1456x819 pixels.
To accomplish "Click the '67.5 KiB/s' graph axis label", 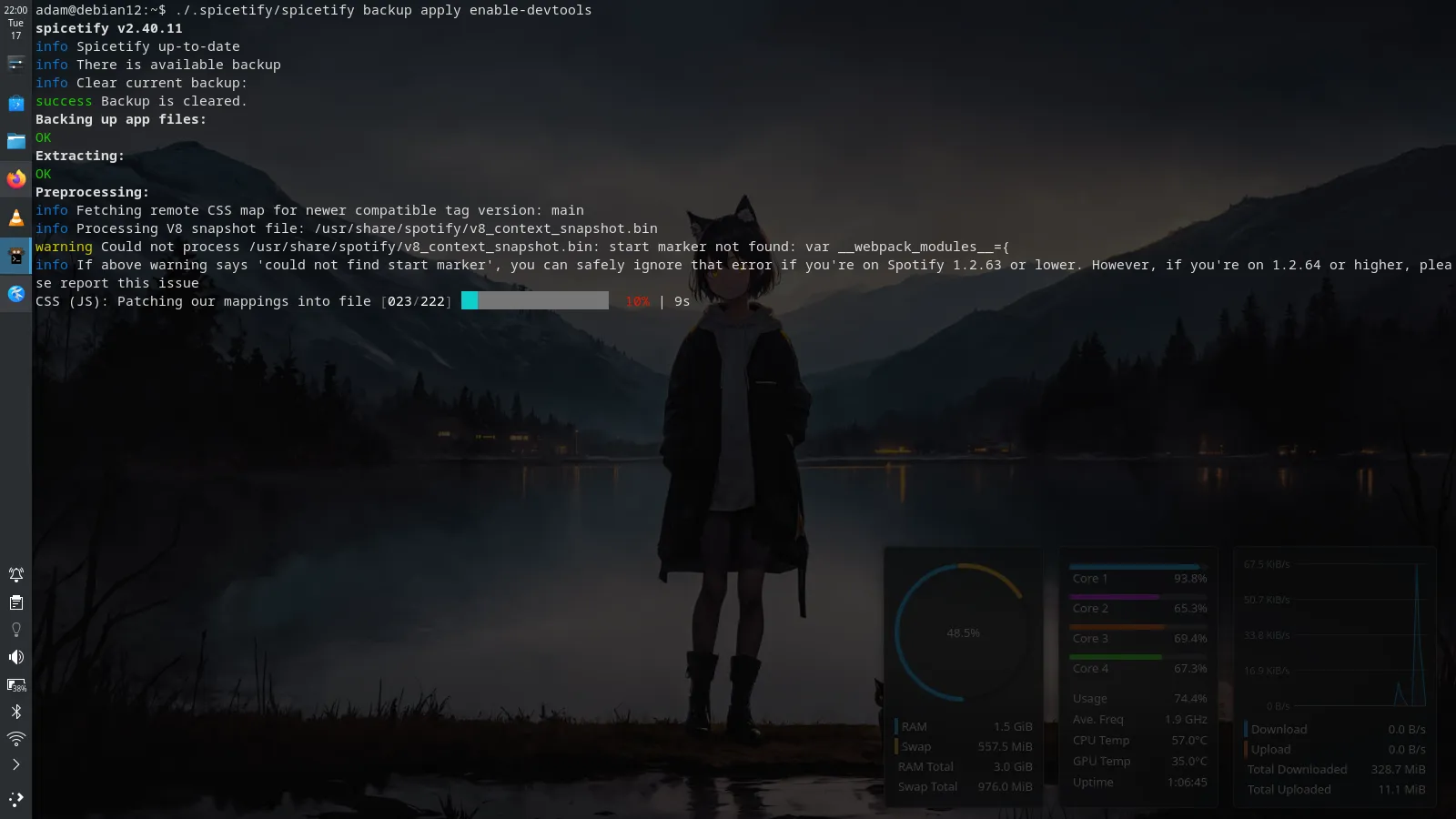I will (1267, 565).
